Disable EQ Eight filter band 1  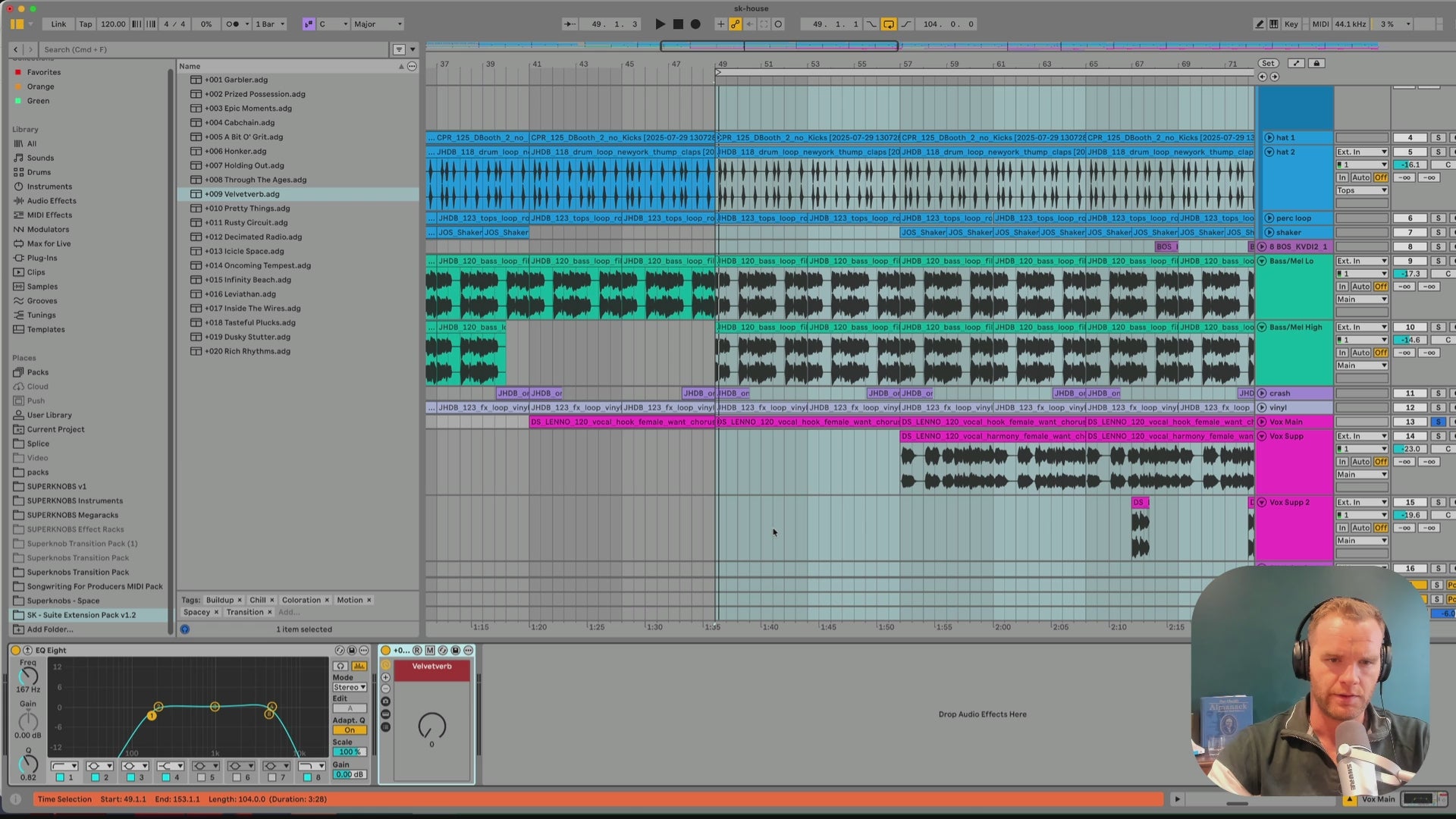pyautogui.click(x=60, y=777)
